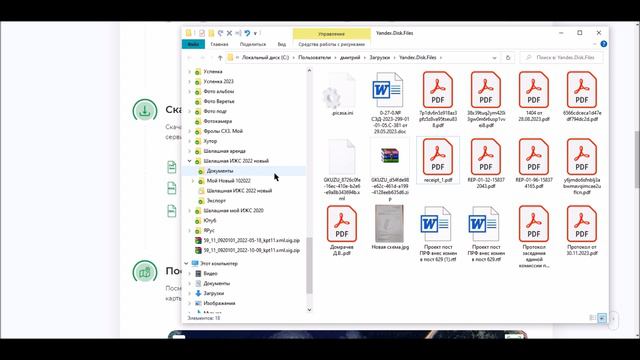Image resolution: width=640 pixels, height=360 pixels.
Task: Select the GKUZU_d54fde98 WinRAR zip archive
Action: pos(390,156)
